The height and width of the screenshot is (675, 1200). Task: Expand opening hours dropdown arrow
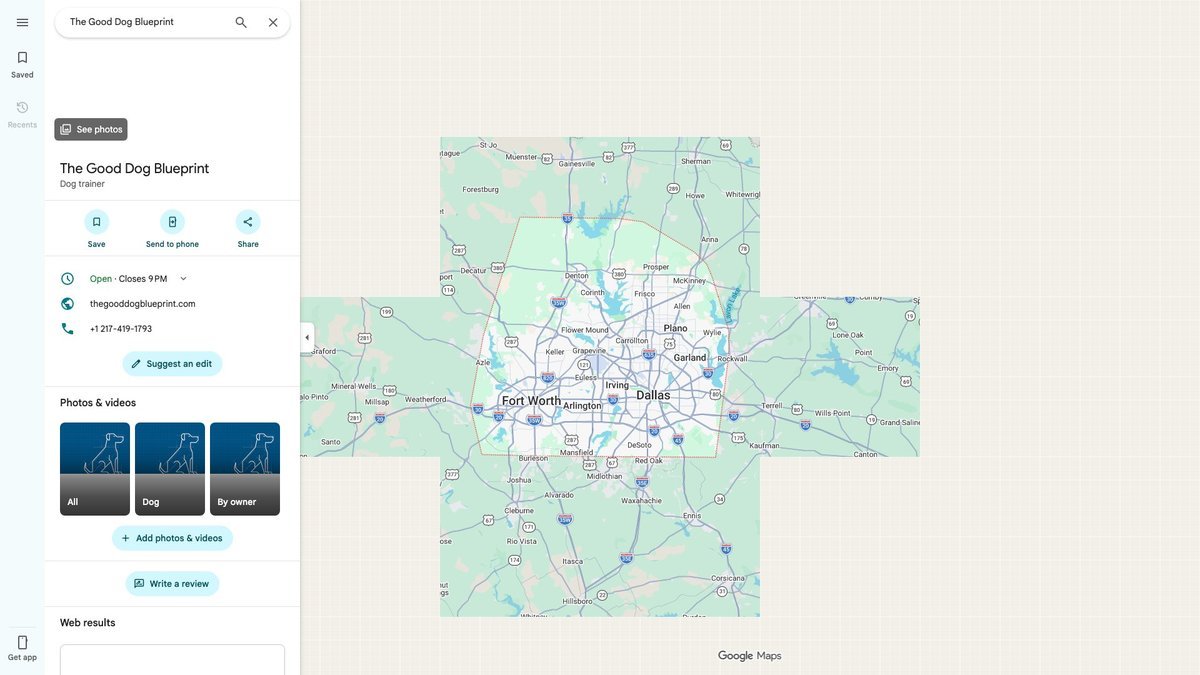(183, 279)
